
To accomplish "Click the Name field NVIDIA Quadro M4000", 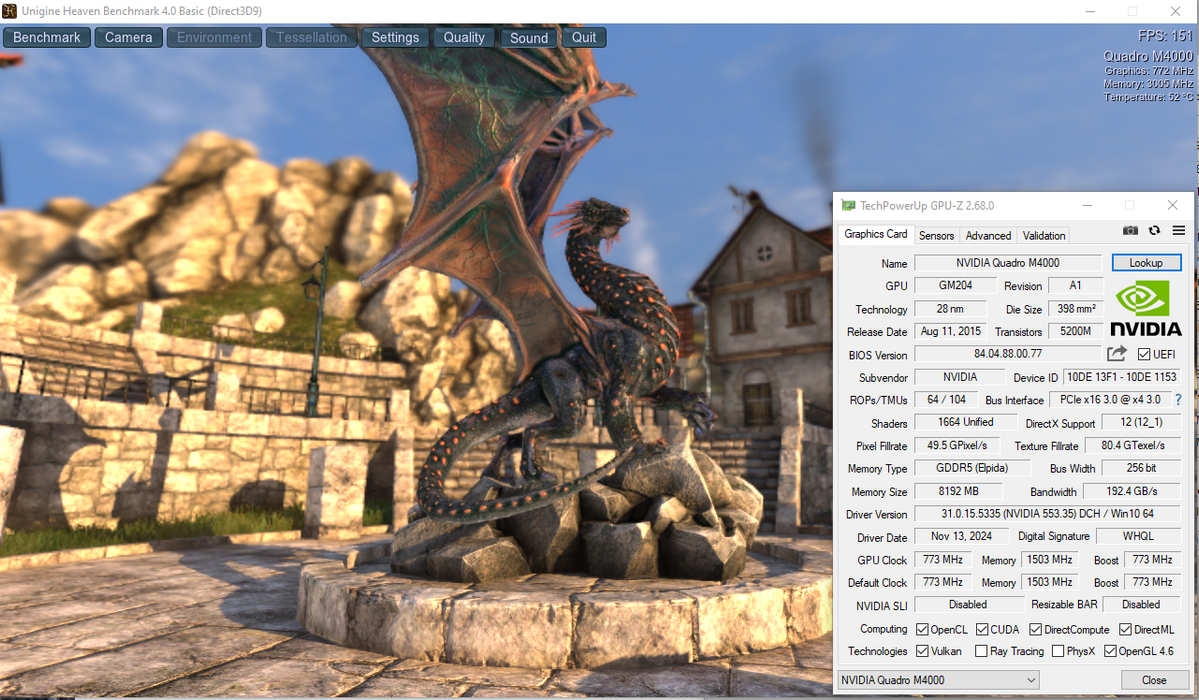I will point(1008,262).
